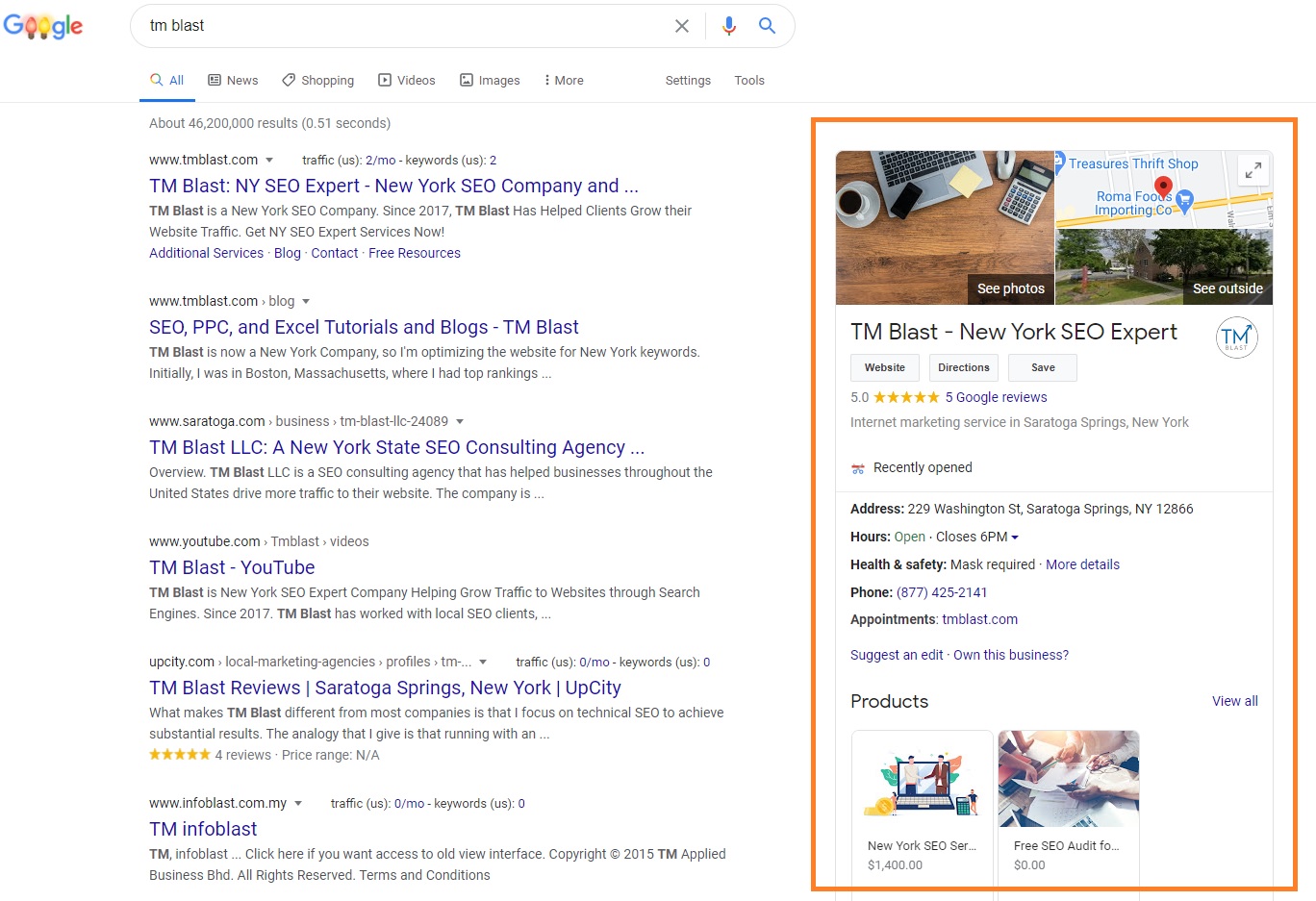Expand dropdown arrow beside www.infoblast.com.my
This screenshot has height=901, width=1316.
tap(298, 804)
